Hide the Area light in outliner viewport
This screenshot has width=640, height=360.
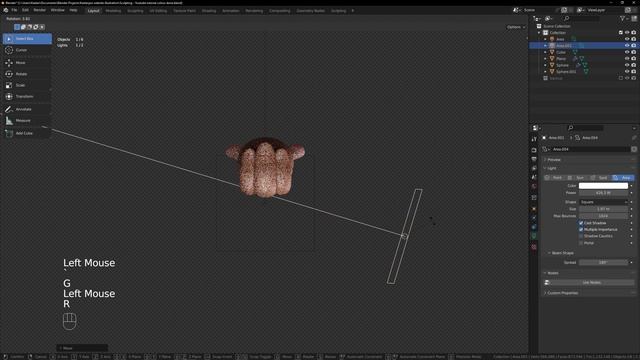627,39
